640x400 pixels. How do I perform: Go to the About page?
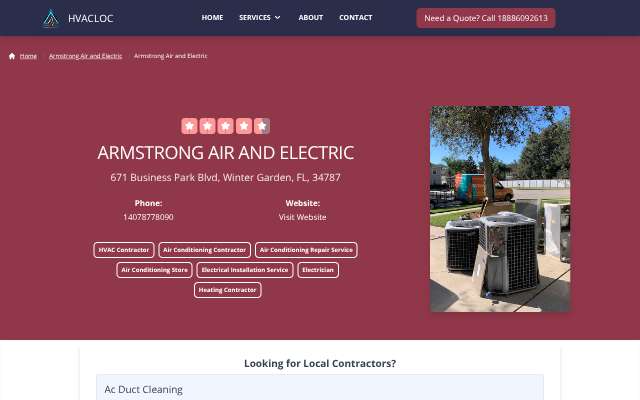311,18
